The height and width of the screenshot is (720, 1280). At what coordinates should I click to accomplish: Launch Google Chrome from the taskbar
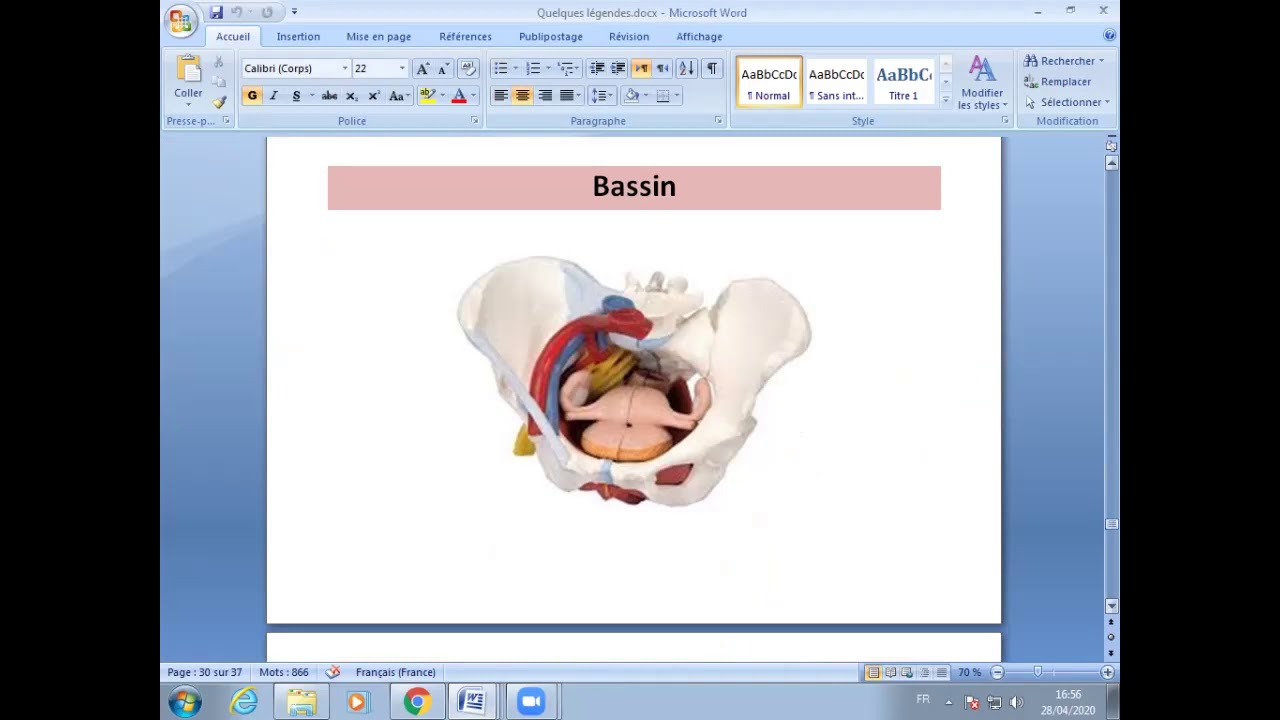[417, 702]
